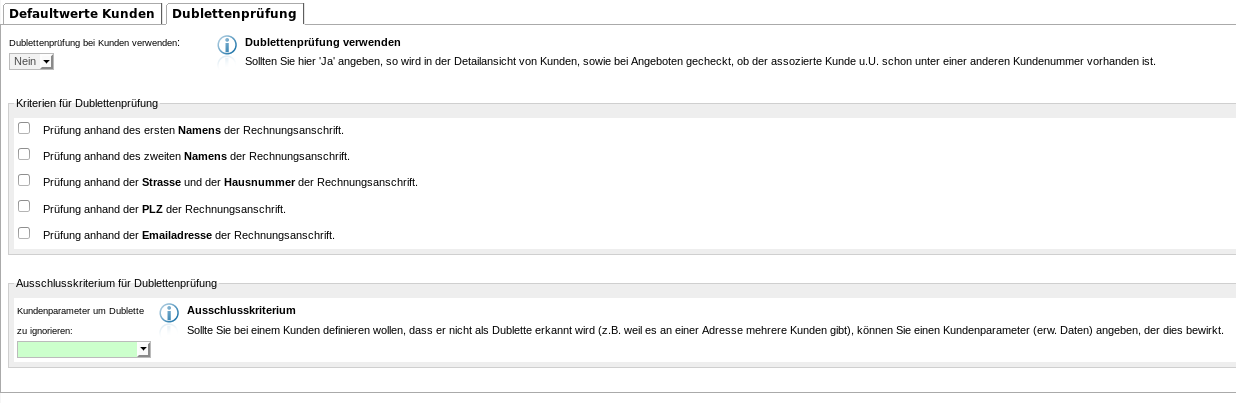1236x403 pixels.
Task: Click the 'Ausschlusskriterium' heading text
Action: tap(241, 310)
